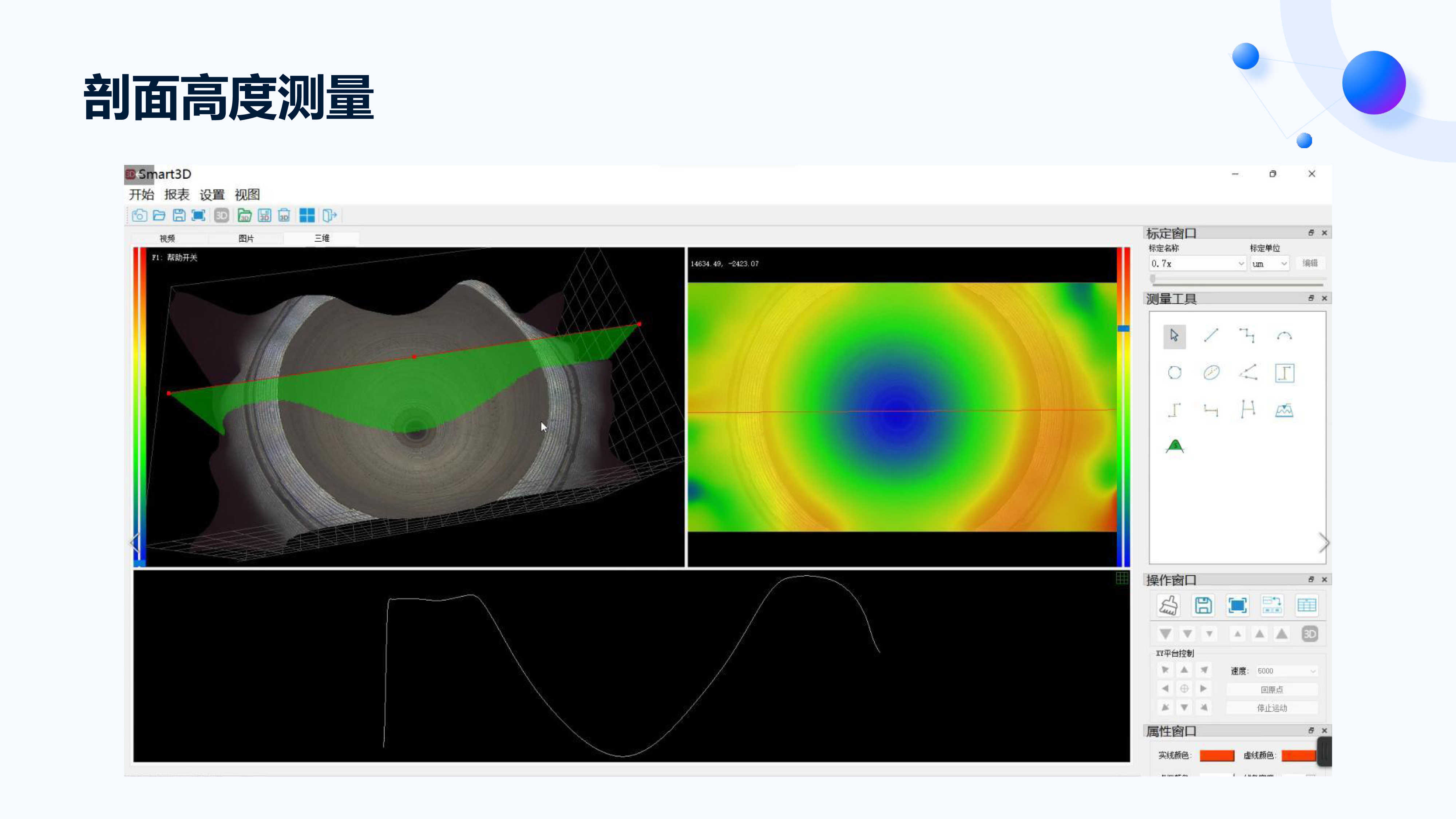Click the save 3D disk toolbar icon
Viewport: 1456px width, 819px height.
pyautogui.click(x=265, y=215)
